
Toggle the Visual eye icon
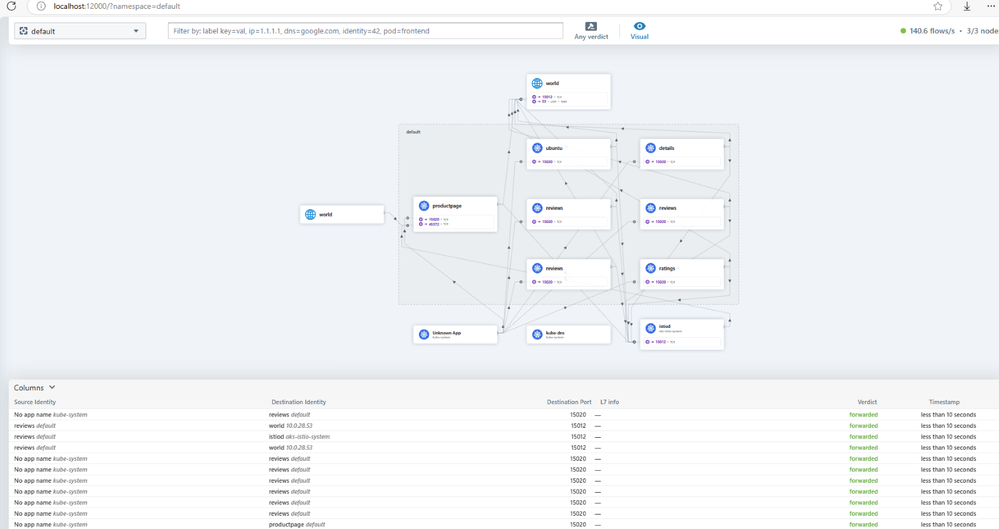click(639, 26)
